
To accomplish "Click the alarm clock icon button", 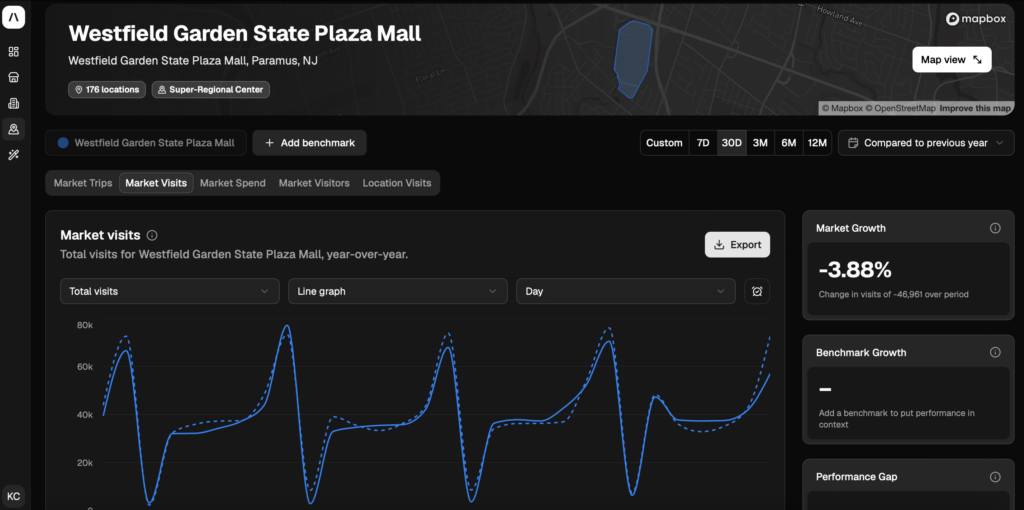I will point(757,291).
